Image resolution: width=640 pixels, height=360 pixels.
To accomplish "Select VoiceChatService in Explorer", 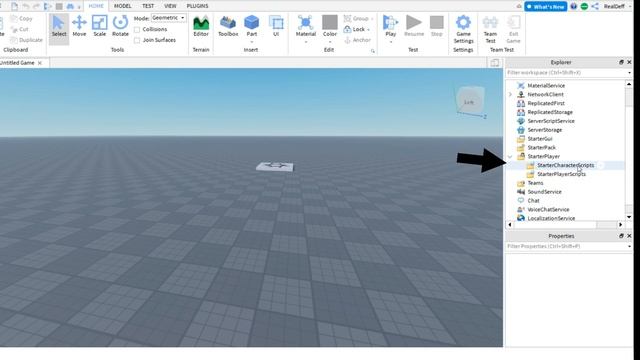I will tap(548, 210).
